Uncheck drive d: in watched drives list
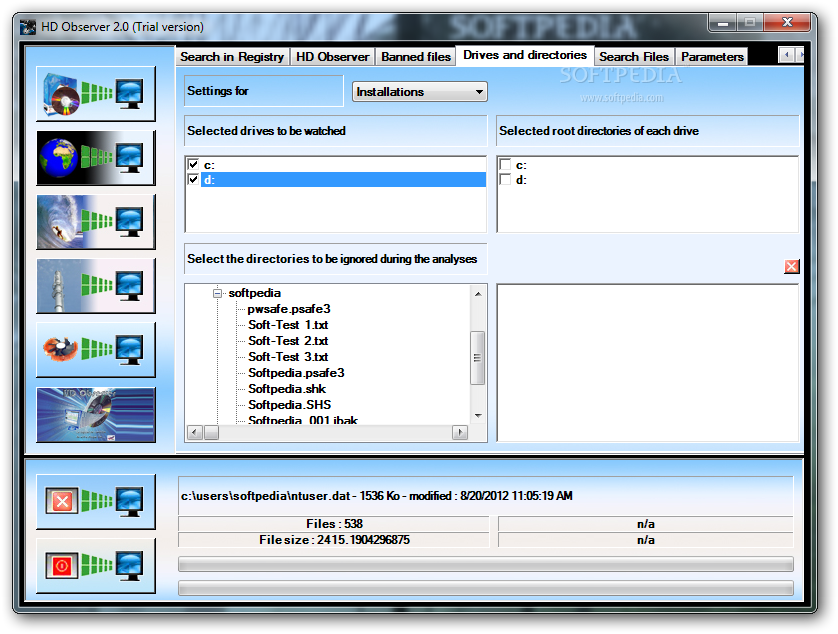The height and width of the screenshot is (634, 838). pos(193,180)
